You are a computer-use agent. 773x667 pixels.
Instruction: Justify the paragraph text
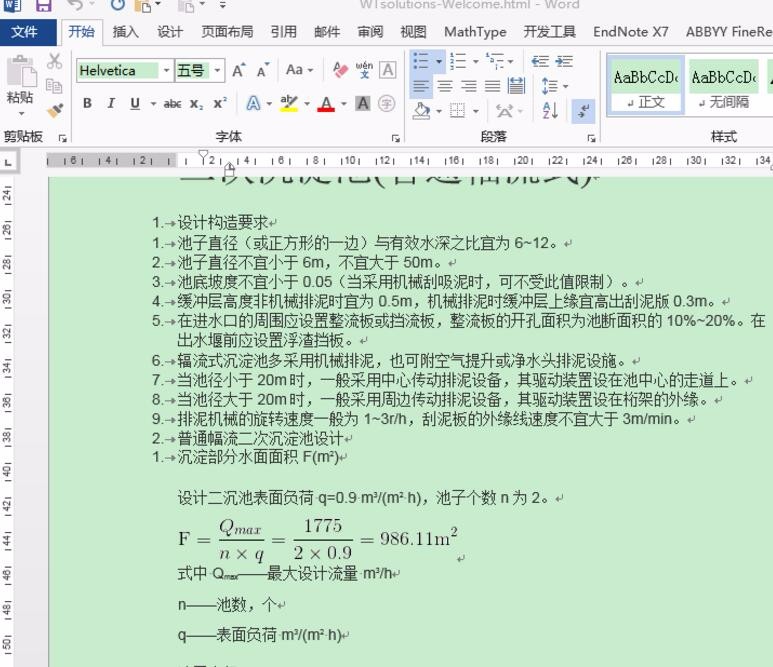tap(492, 87)
